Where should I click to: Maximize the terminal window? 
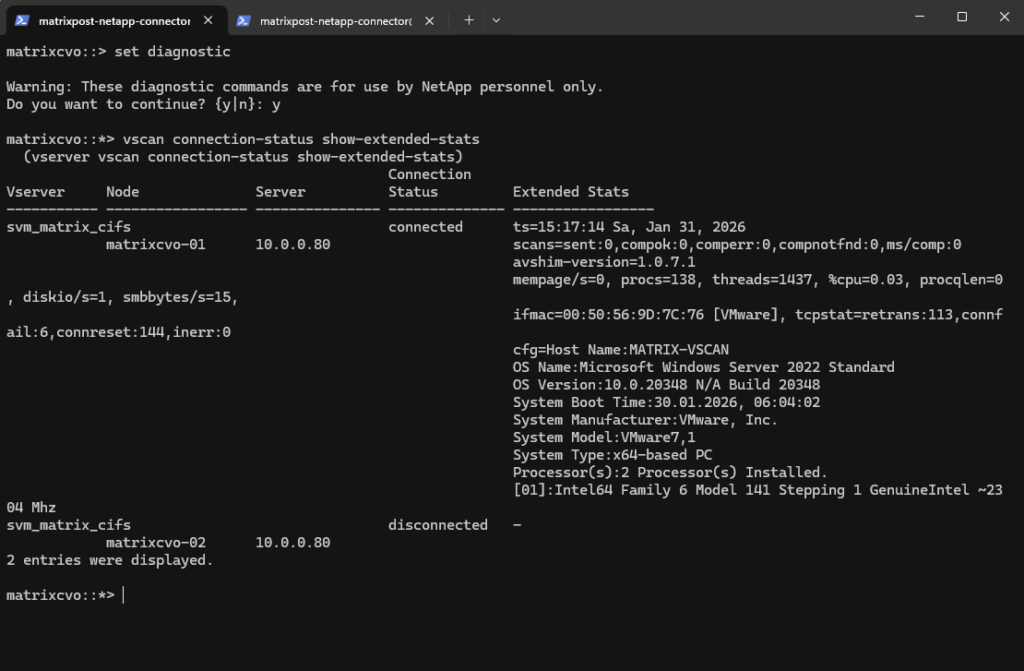coord(961,16)
